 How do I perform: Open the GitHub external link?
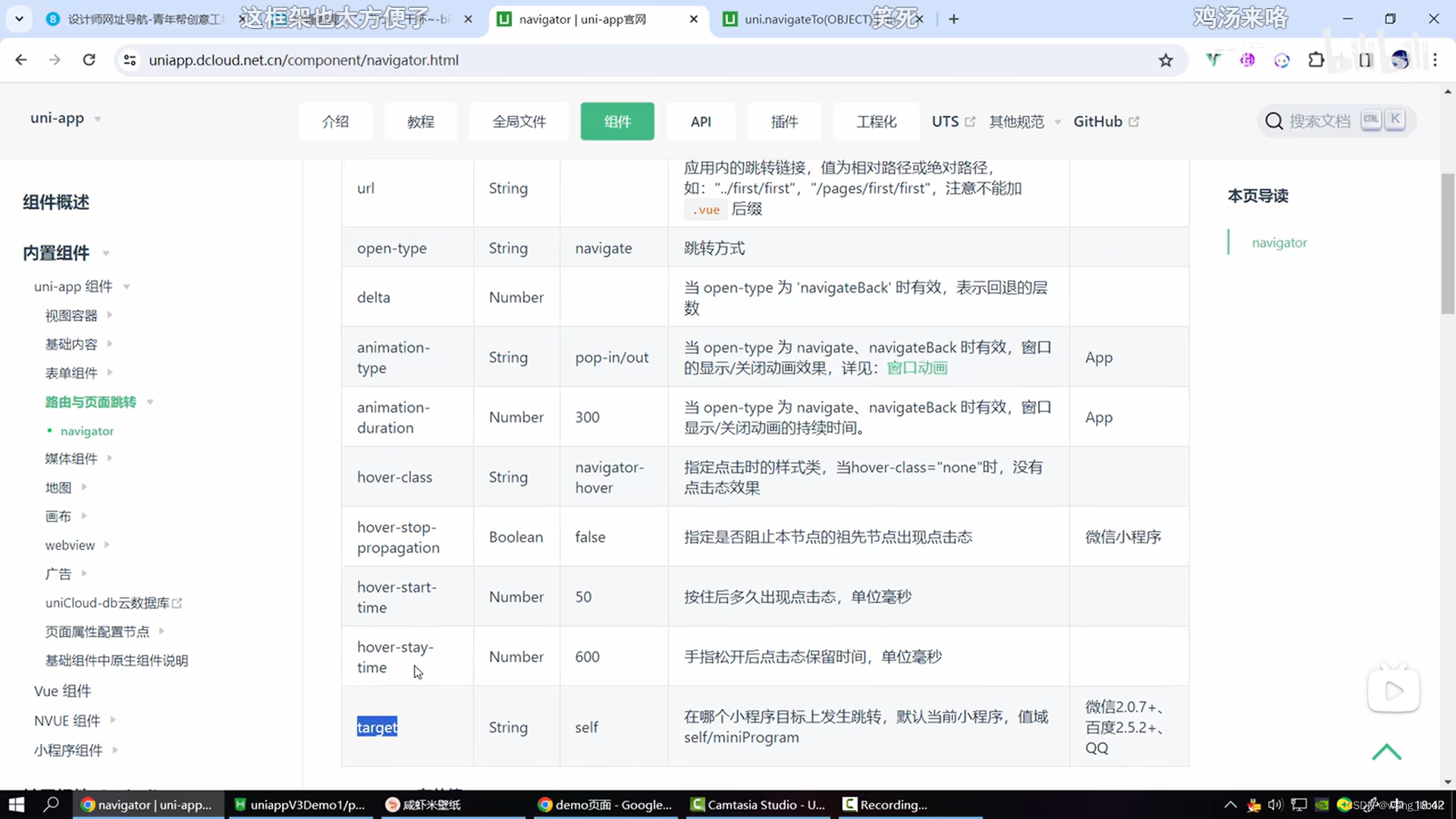[1106, 121]
